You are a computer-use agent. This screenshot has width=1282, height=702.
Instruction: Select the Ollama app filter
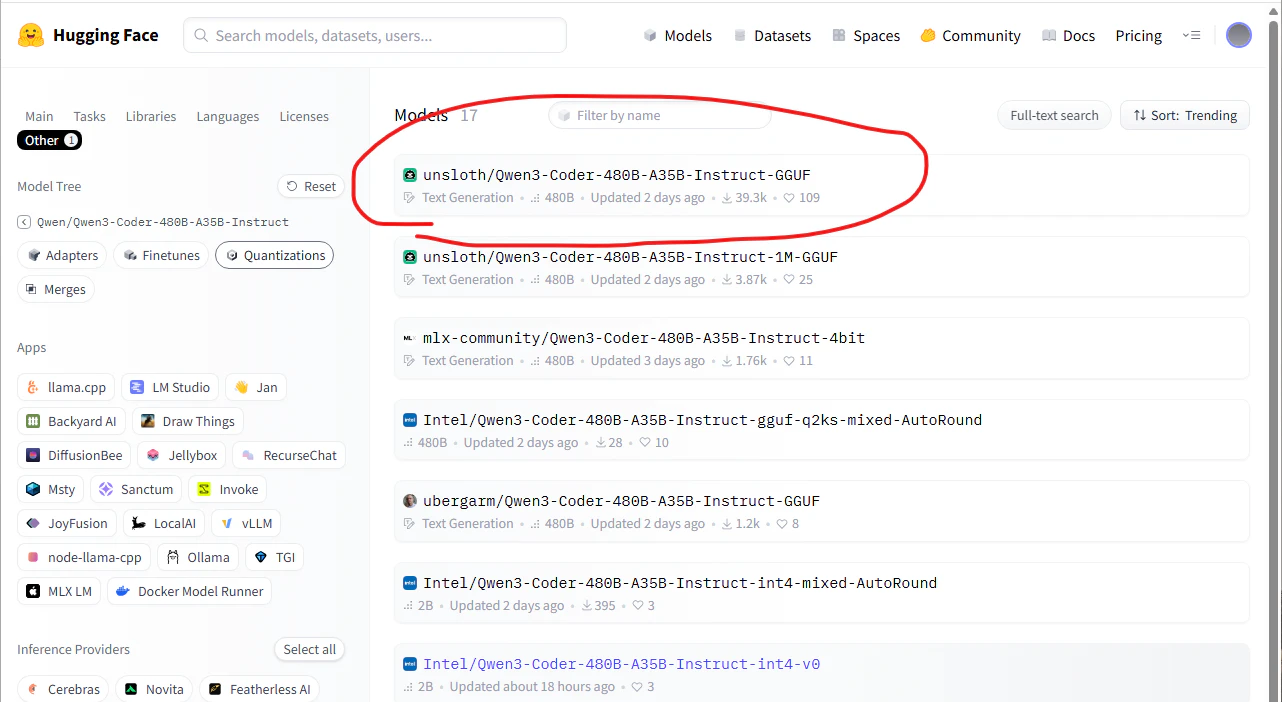pos(198,557)
